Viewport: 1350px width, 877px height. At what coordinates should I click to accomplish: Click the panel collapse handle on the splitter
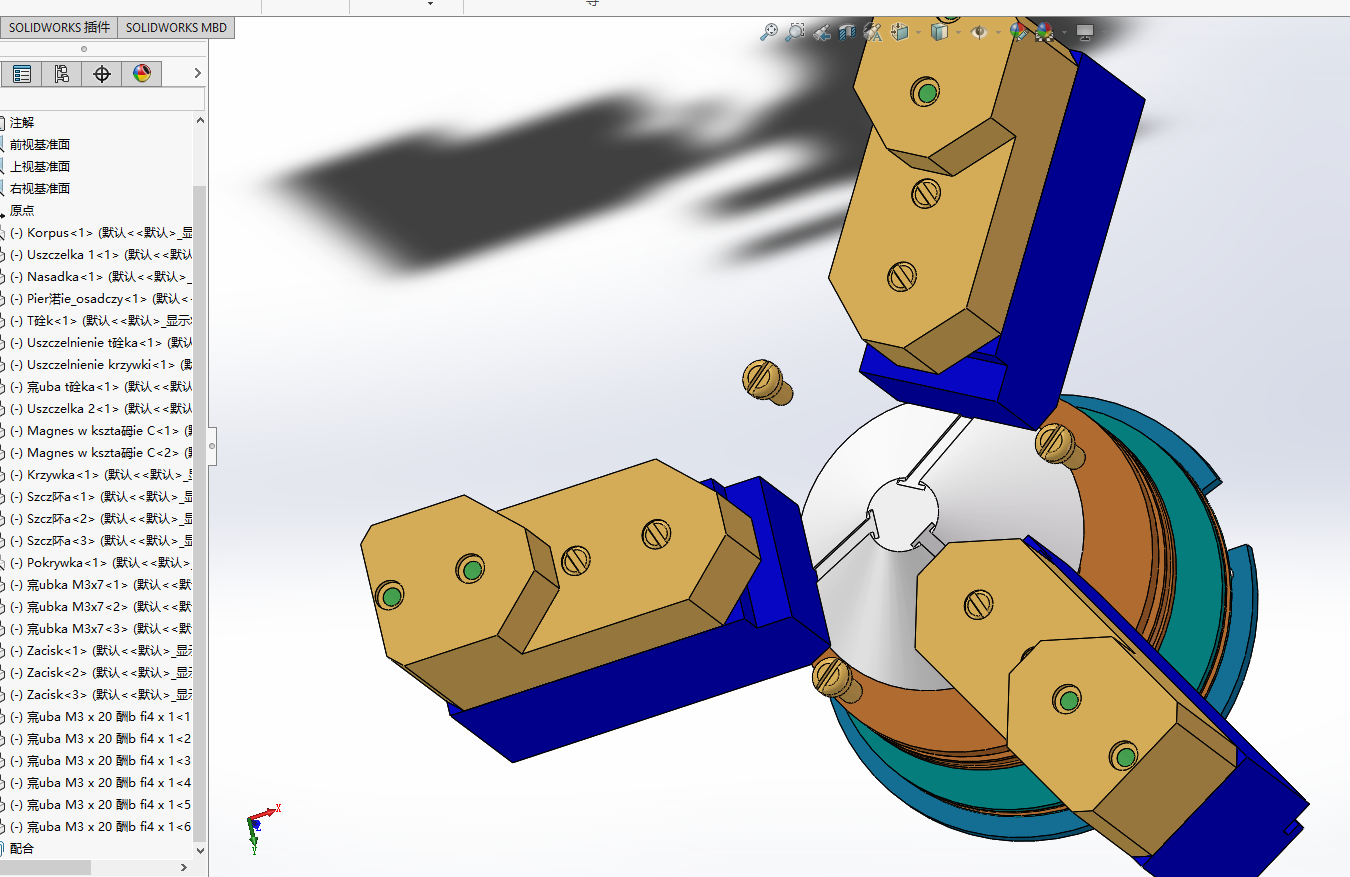(212, 444)
